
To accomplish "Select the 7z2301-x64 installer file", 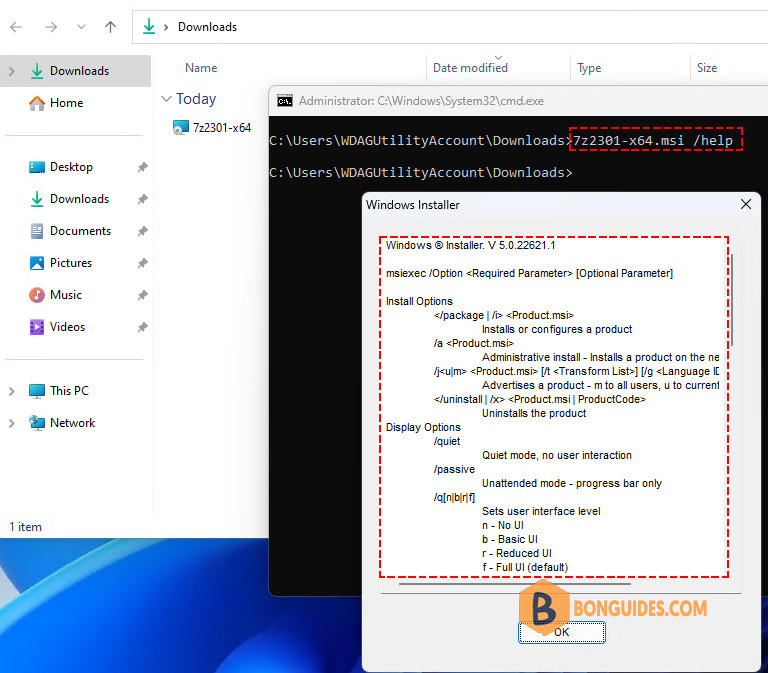I will pos(221,128).
